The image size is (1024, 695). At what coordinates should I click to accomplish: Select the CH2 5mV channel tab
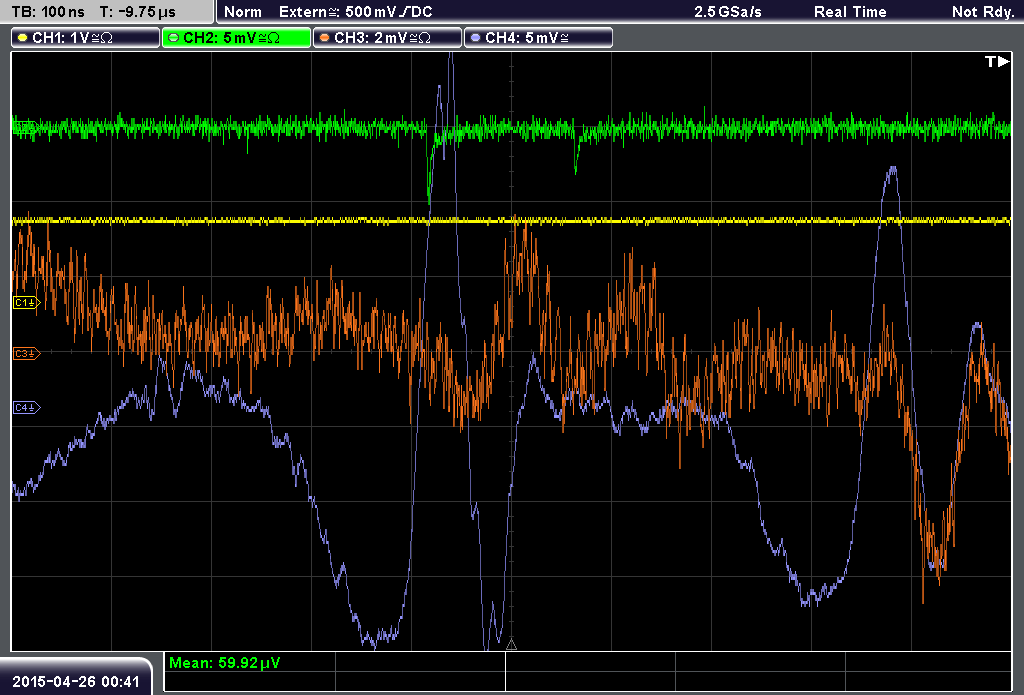236,38
